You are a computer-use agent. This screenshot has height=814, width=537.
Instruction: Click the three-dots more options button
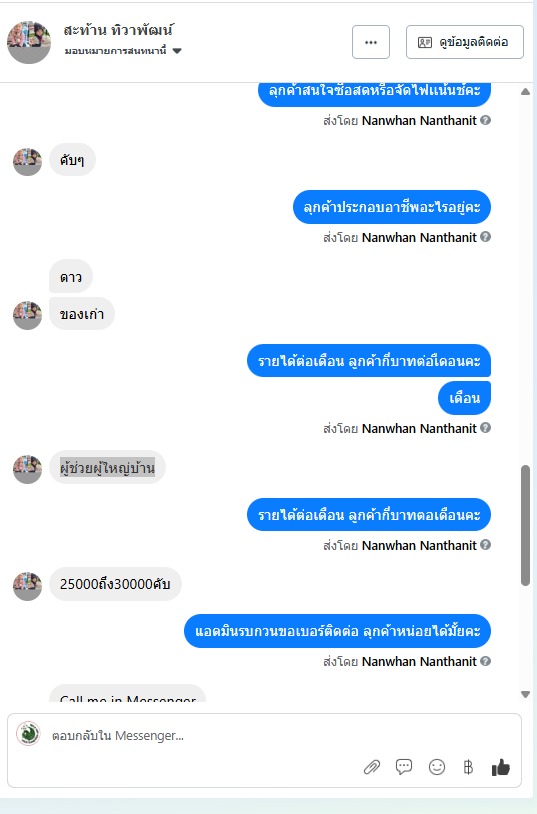coord(371,42)
